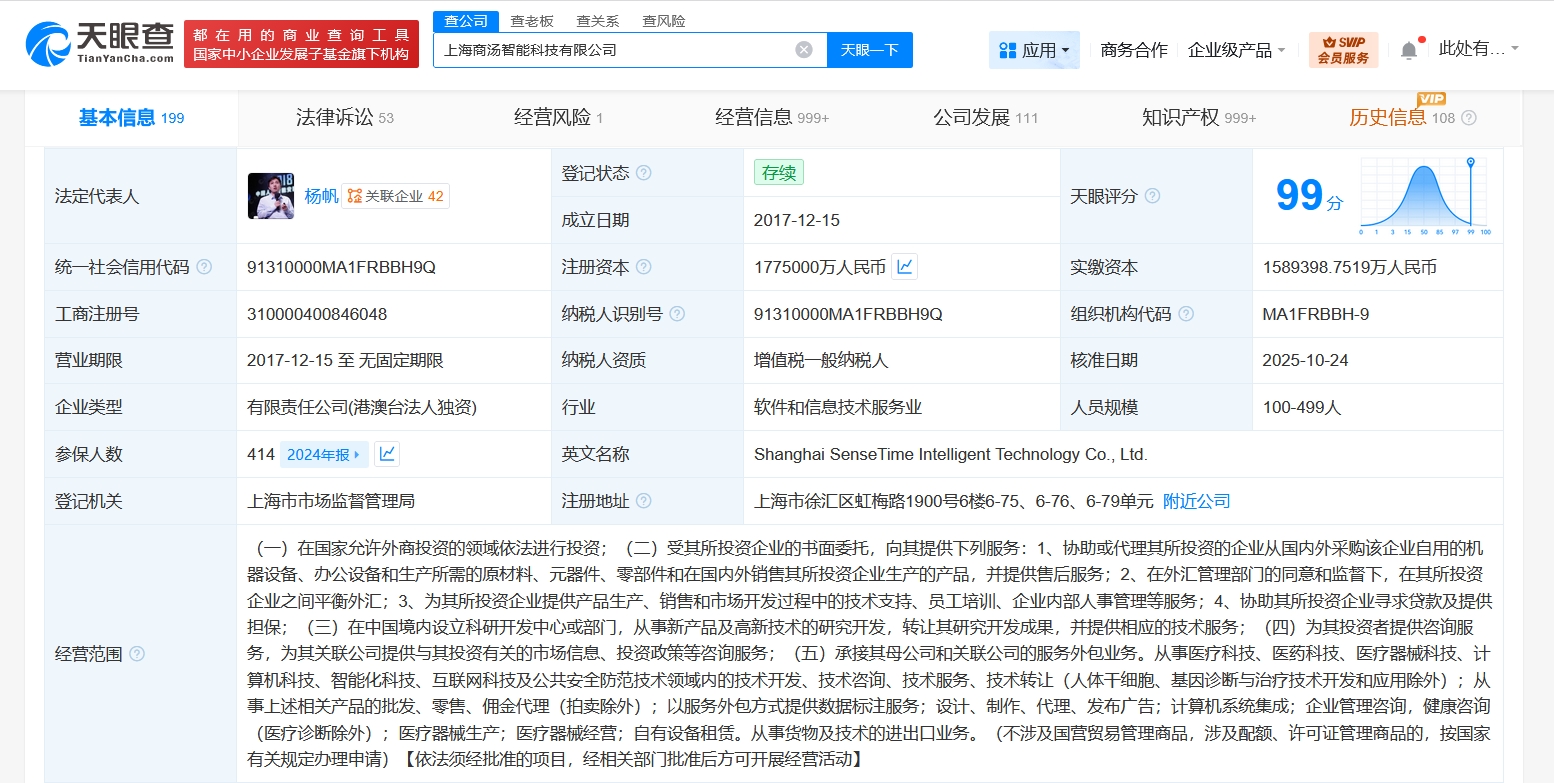Image resolution: width=1554 pixels, height=783 pixels.
Task: Click the company name search input field
Action: tap(610, 50)
